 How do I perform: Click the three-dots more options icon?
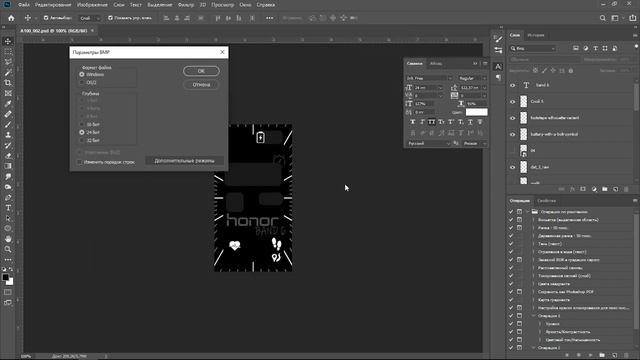[x=269, y=18]
